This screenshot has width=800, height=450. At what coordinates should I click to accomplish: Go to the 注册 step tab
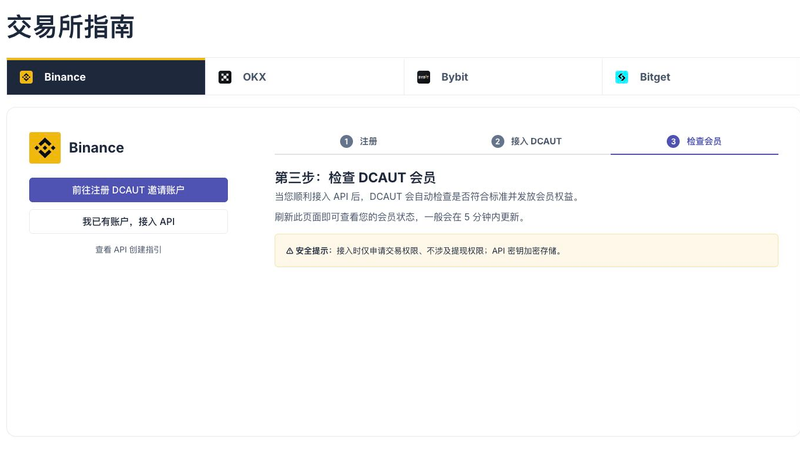359,141
